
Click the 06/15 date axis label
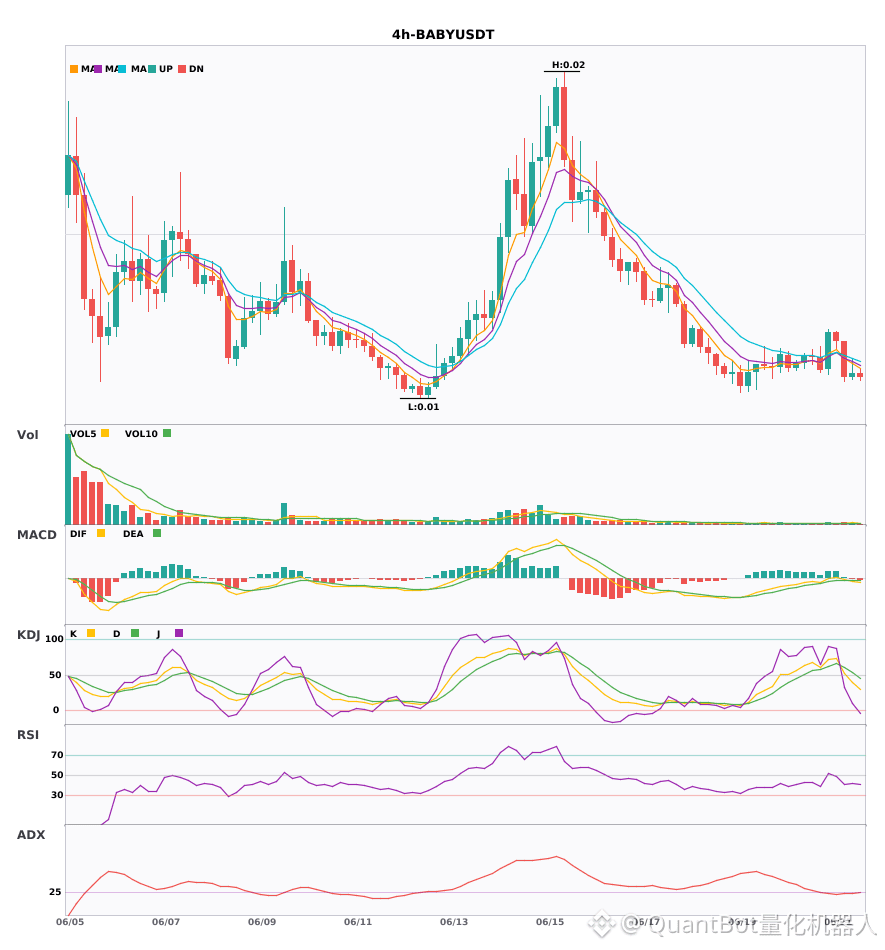(550, 922)
